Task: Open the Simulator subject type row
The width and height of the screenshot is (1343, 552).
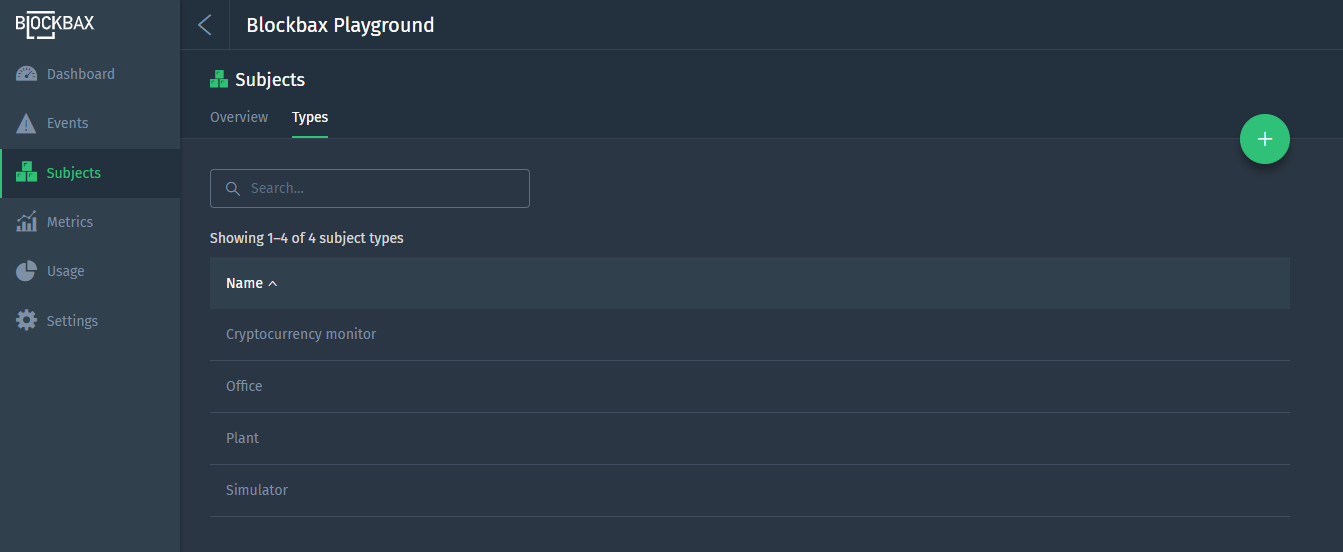Action: [750, 490]
